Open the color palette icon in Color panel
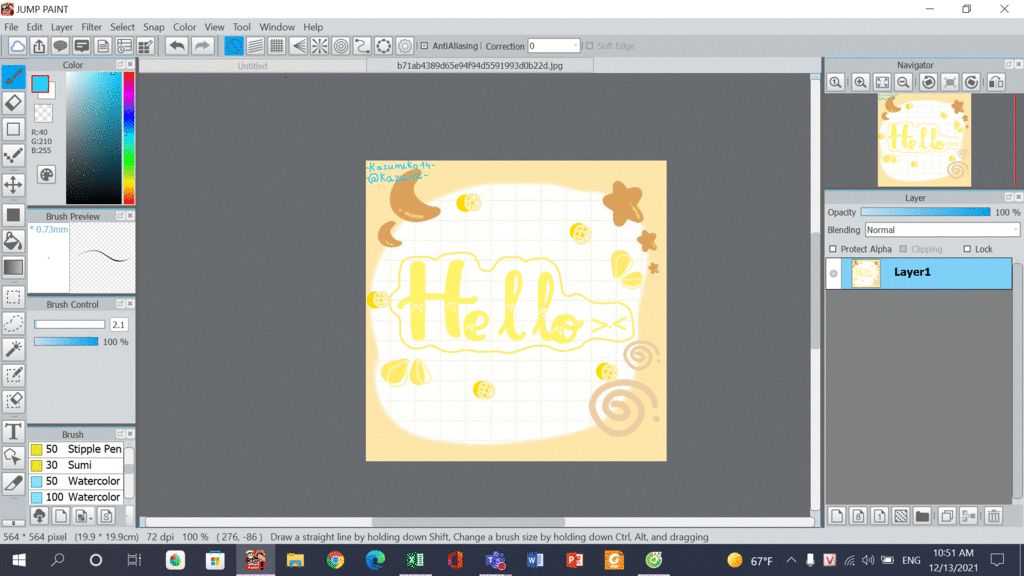 tap(46, 174)
